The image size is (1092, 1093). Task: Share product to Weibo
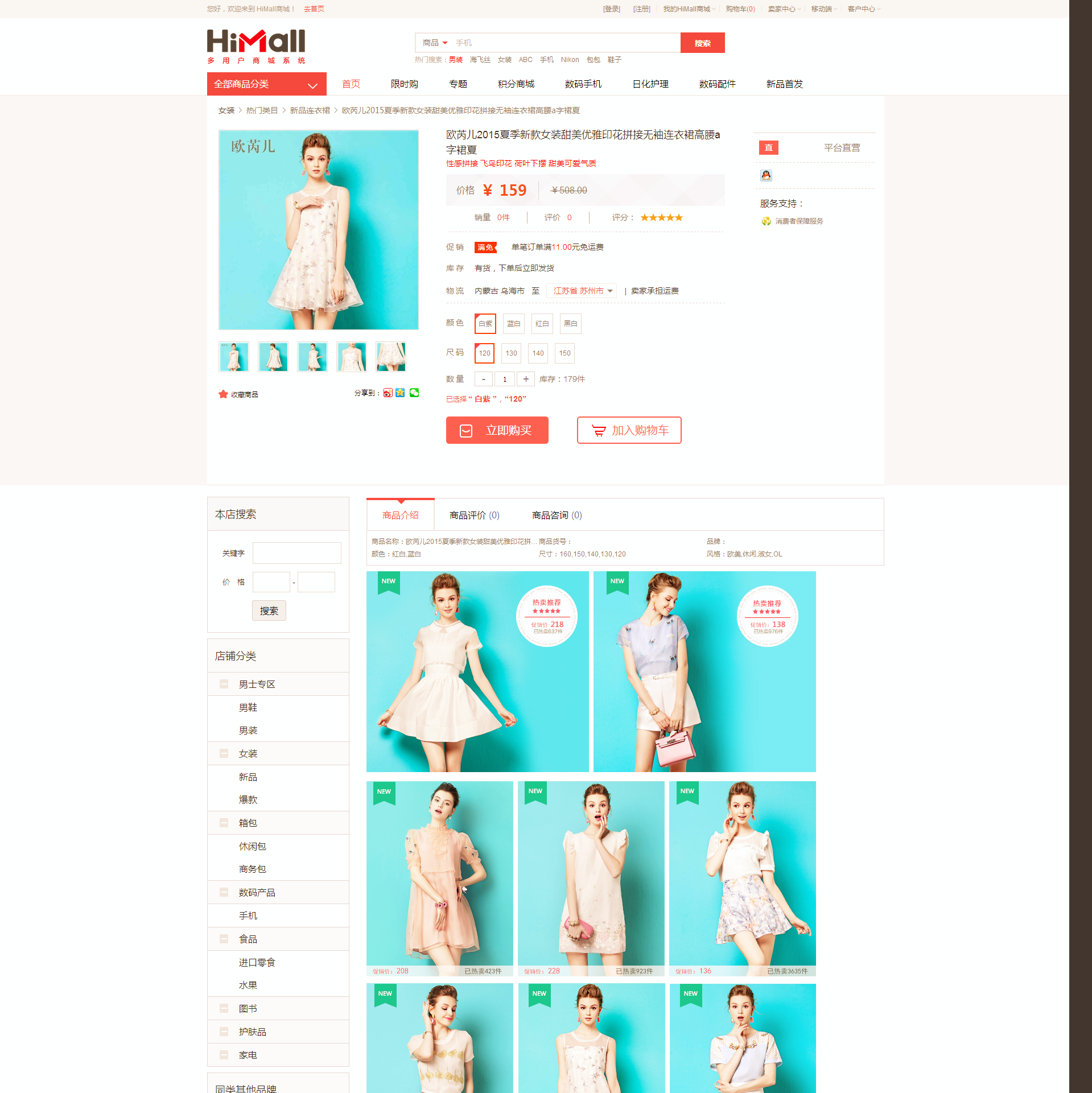point(388,393)
